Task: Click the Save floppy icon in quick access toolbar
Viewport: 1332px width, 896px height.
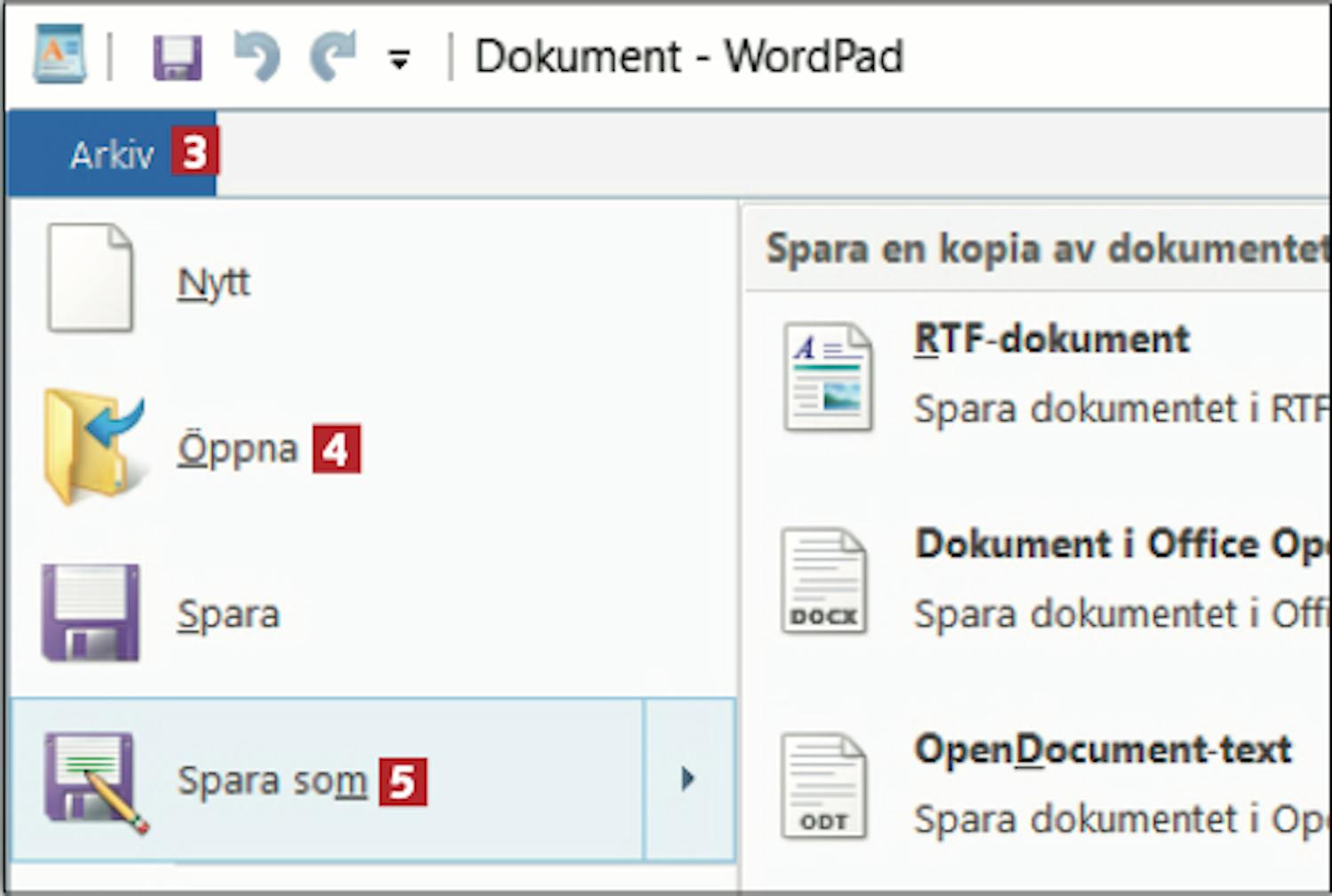Action: (x=177, y=58)
